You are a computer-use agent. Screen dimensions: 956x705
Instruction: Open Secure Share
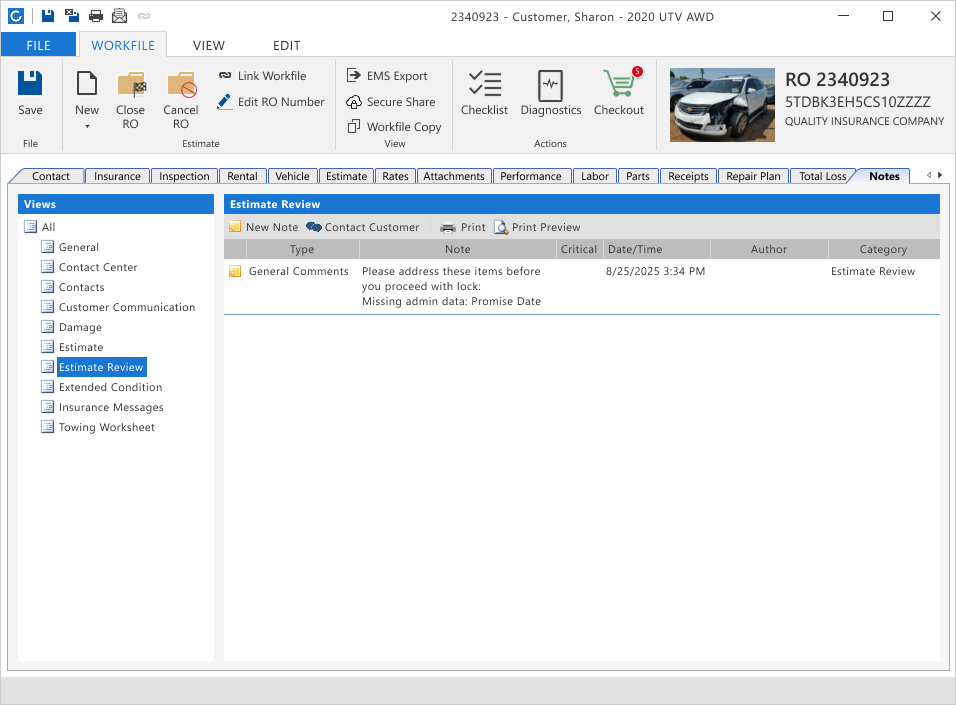coord(390,102)
